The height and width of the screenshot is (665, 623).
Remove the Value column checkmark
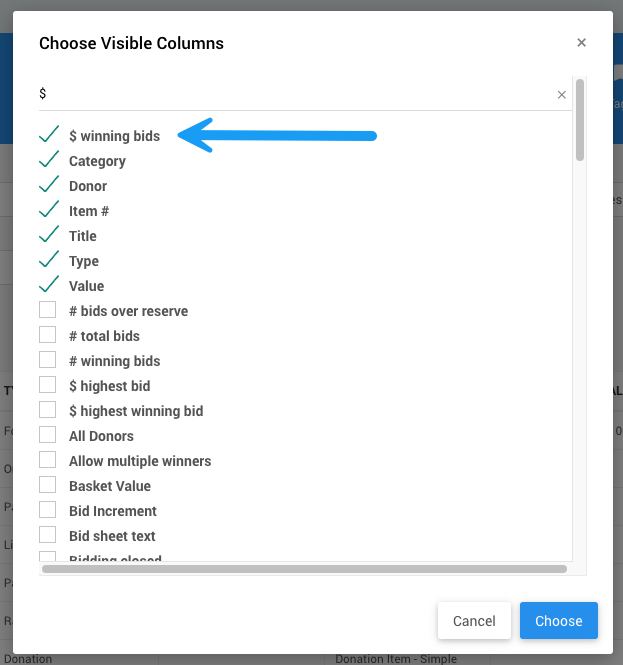click(48, 285)
